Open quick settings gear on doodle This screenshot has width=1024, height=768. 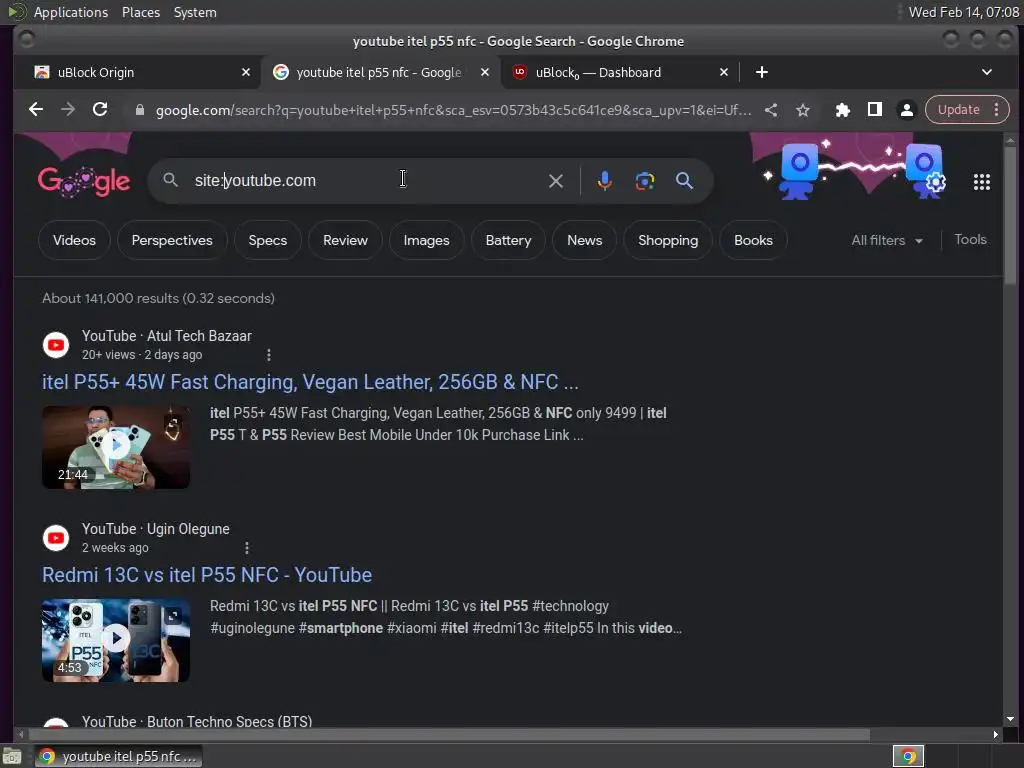tap(936, 182)
